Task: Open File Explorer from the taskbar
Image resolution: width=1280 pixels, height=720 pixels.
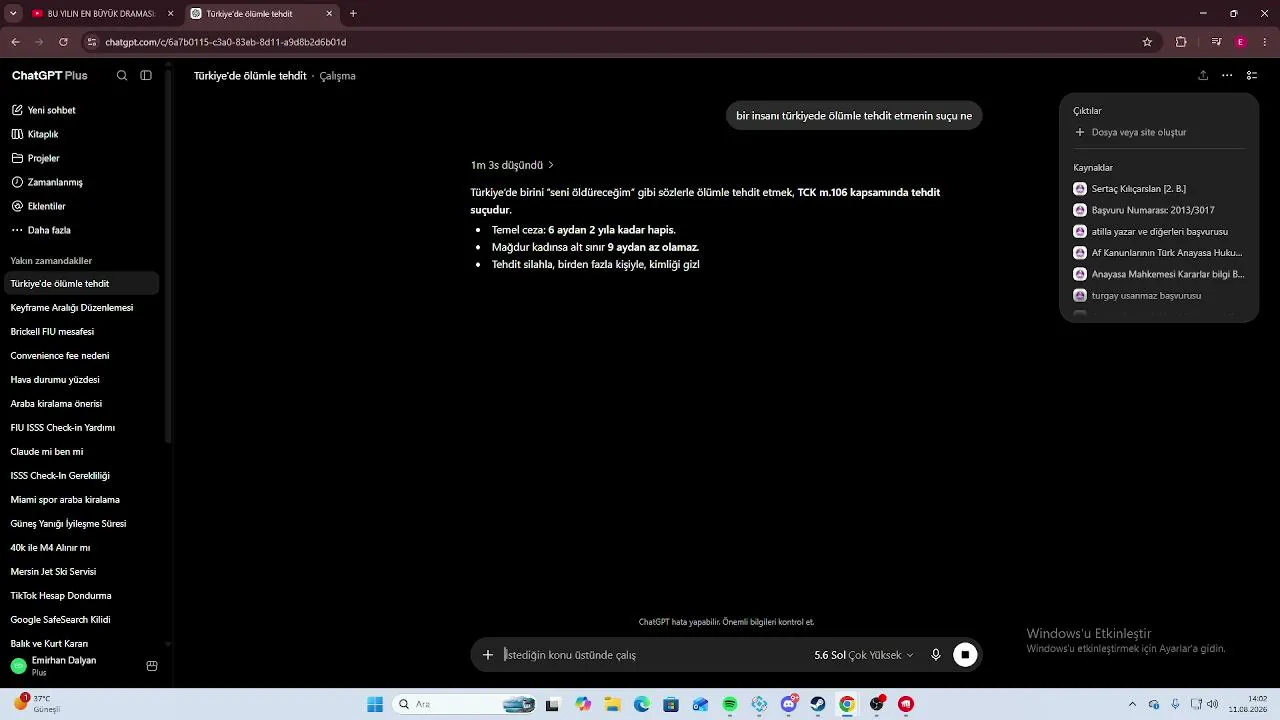Action: [x=612, y=704]
